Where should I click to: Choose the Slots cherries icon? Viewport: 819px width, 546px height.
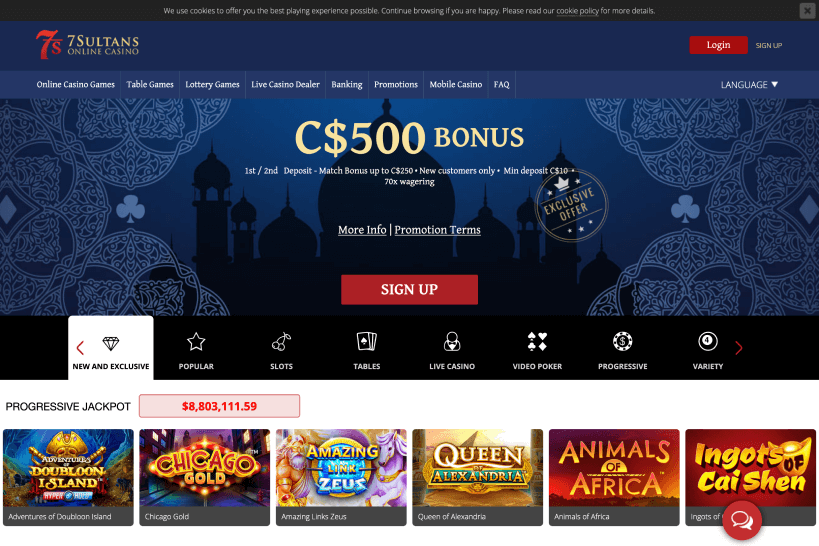281,348
